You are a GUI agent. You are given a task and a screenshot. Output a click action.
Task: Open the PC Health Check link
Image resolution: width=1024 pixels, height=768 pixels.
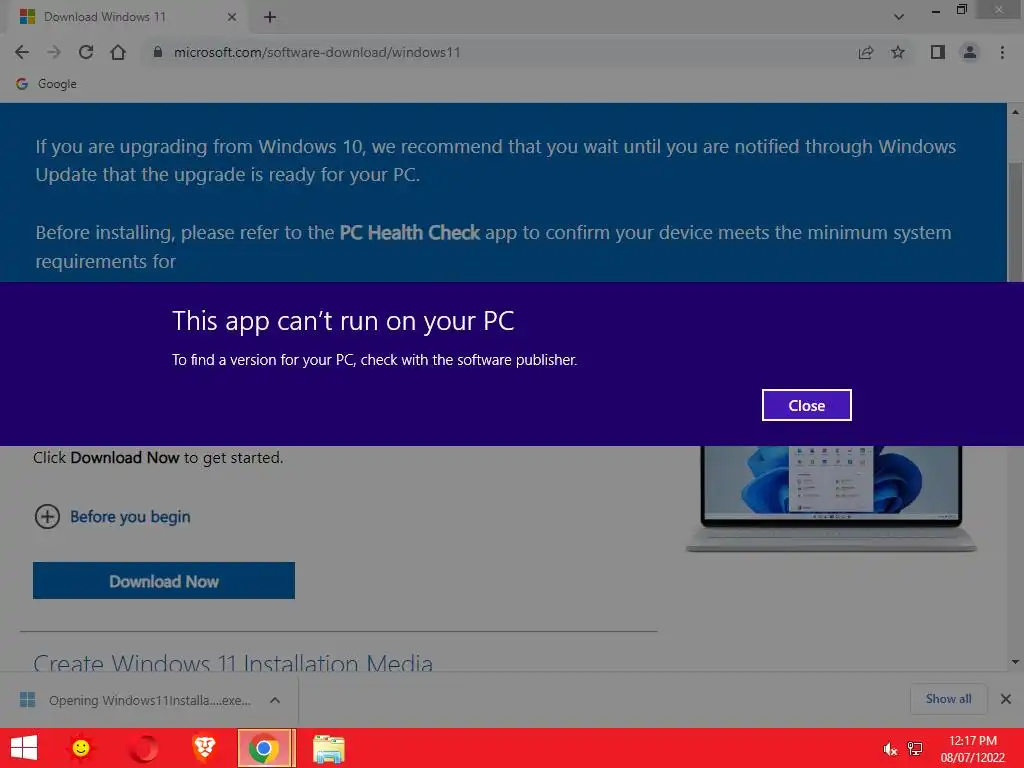click(x=409, y=232)
